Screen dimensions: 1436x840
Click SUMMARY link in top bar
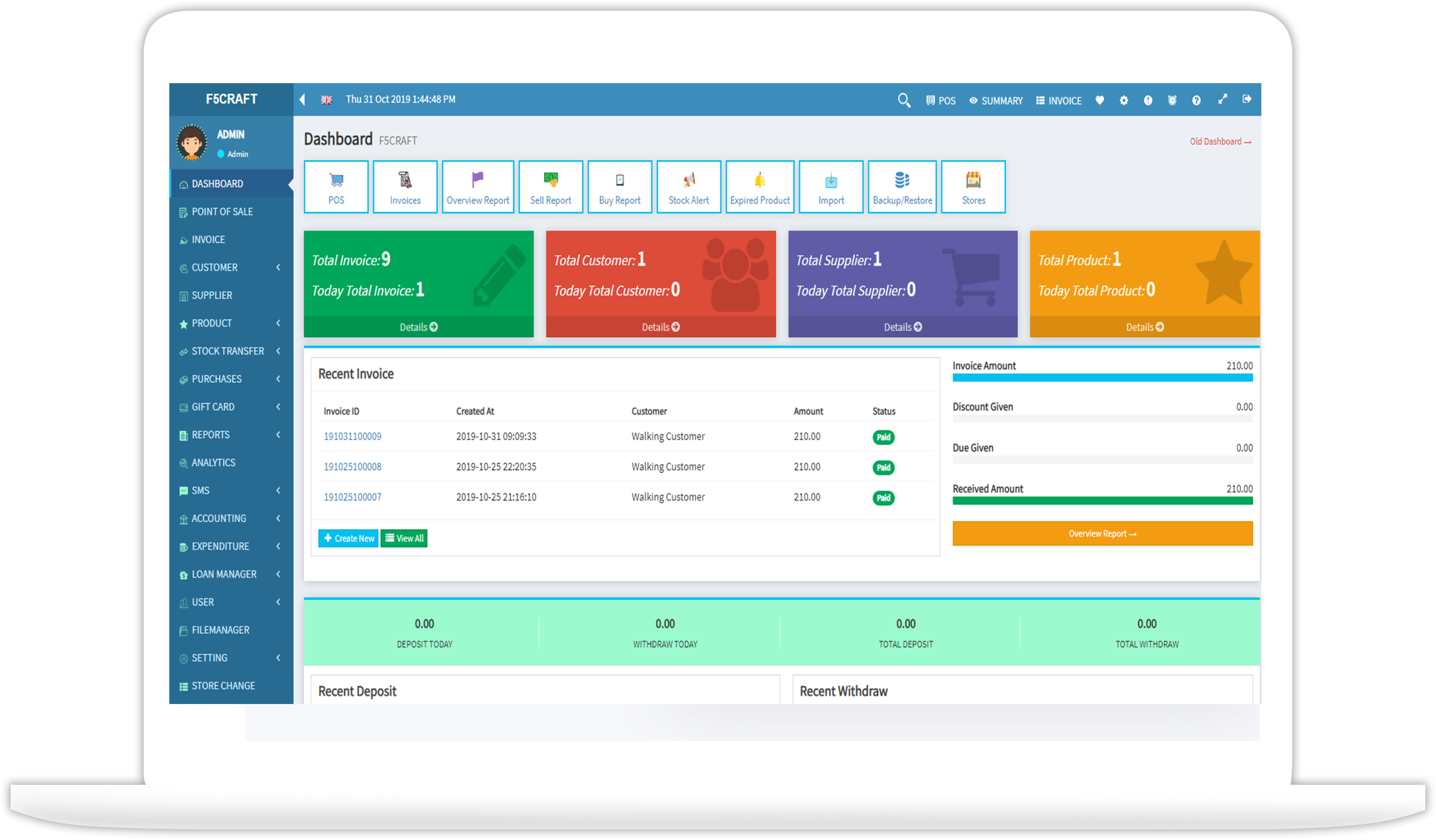pyautogui.click(x=996, y=101)
